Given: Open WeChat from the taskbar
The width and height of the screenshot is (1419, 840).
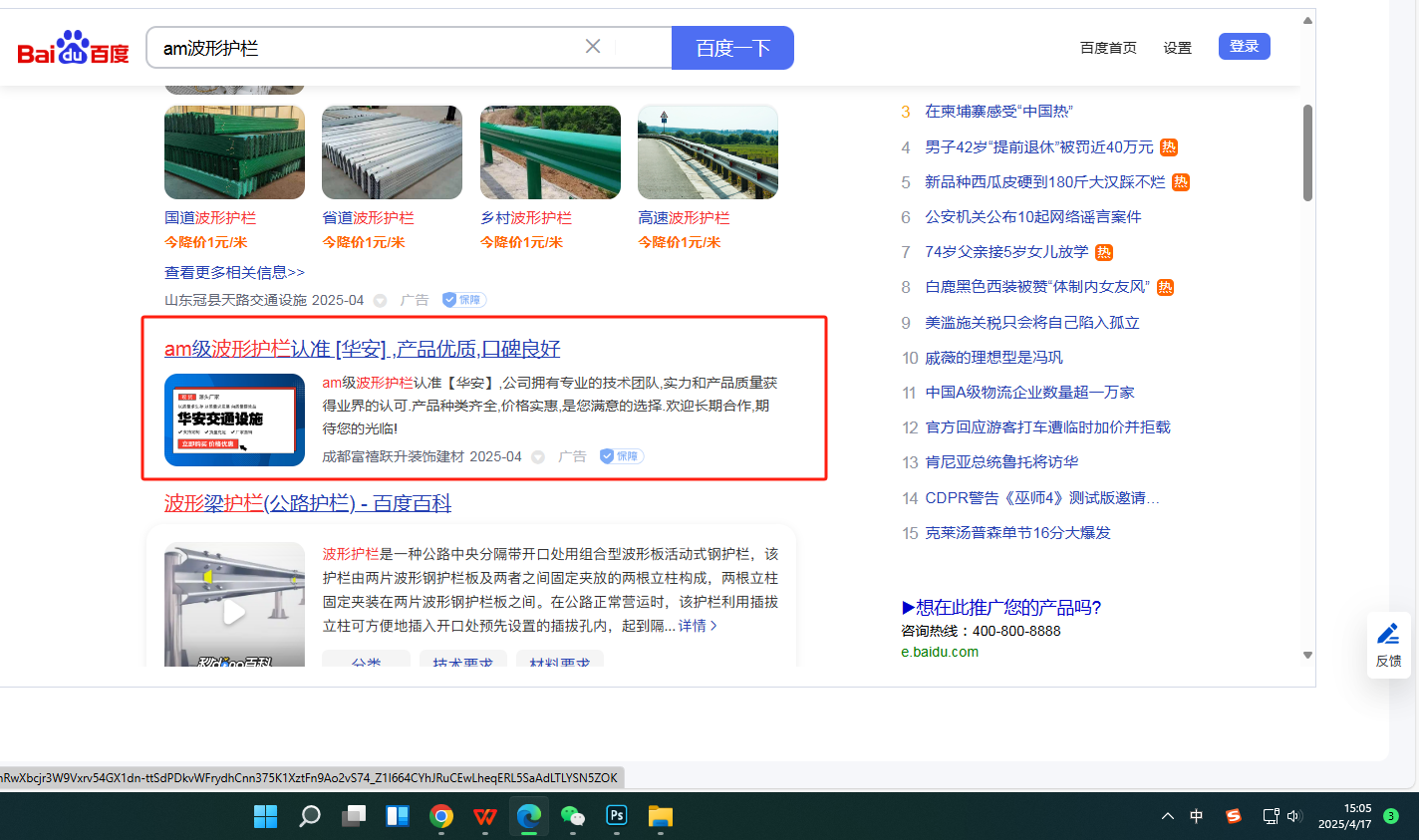Looking at the screenshot, I should [572, 816].
